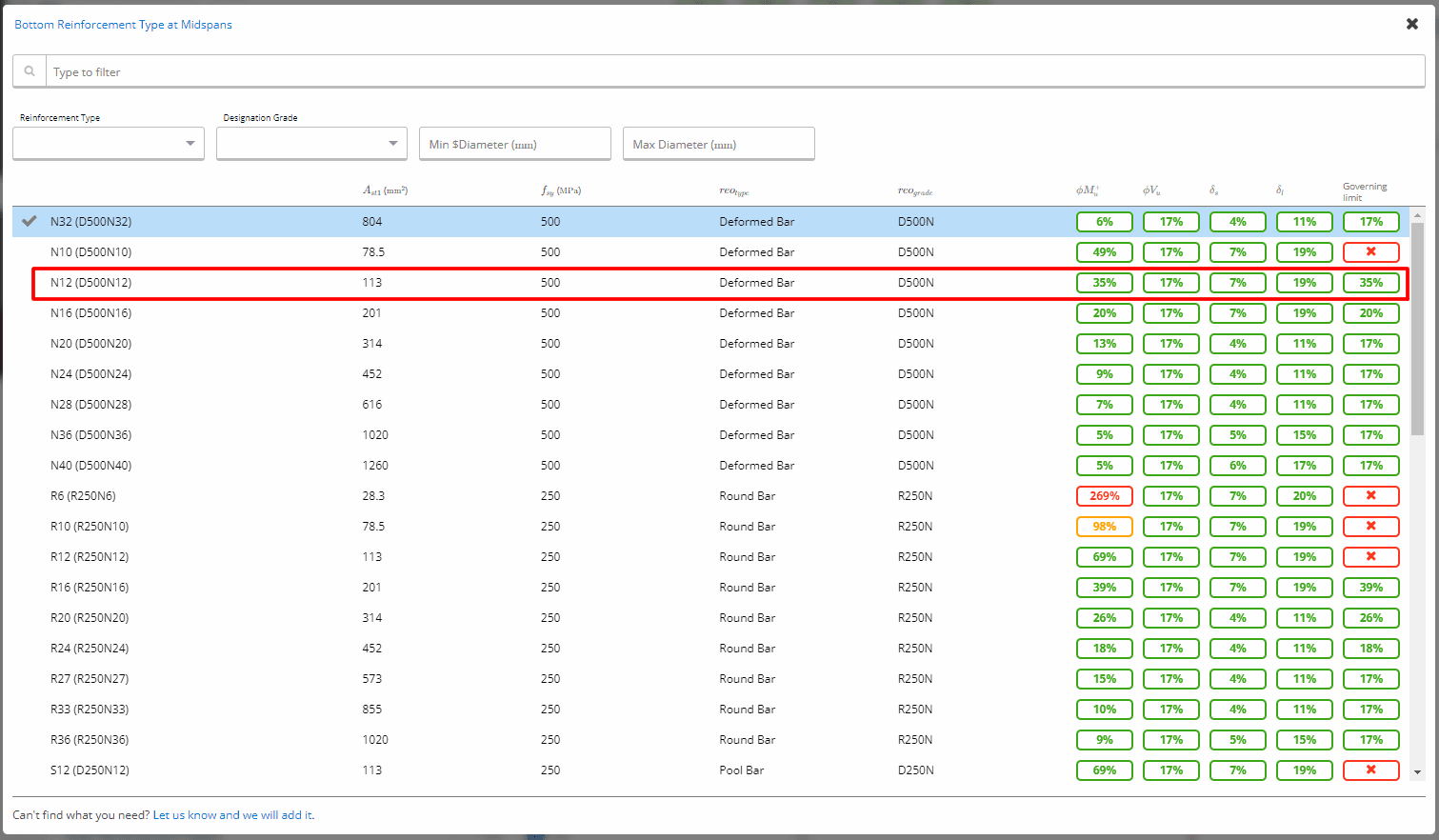Click the red 269% moment badge for R6
Image resolution: width=1439 pixels, height=840 pixels.
(1105, 496)
